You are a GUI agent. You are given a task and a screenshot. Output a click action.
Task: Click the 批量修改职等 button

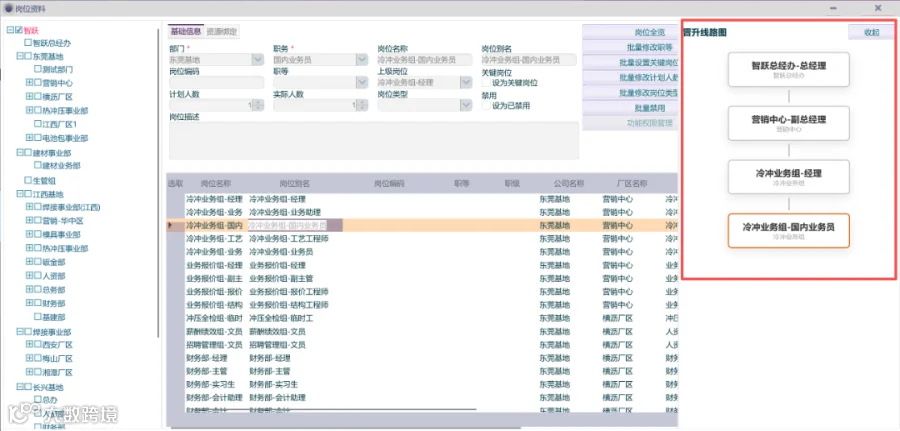[x=630, y=47]
